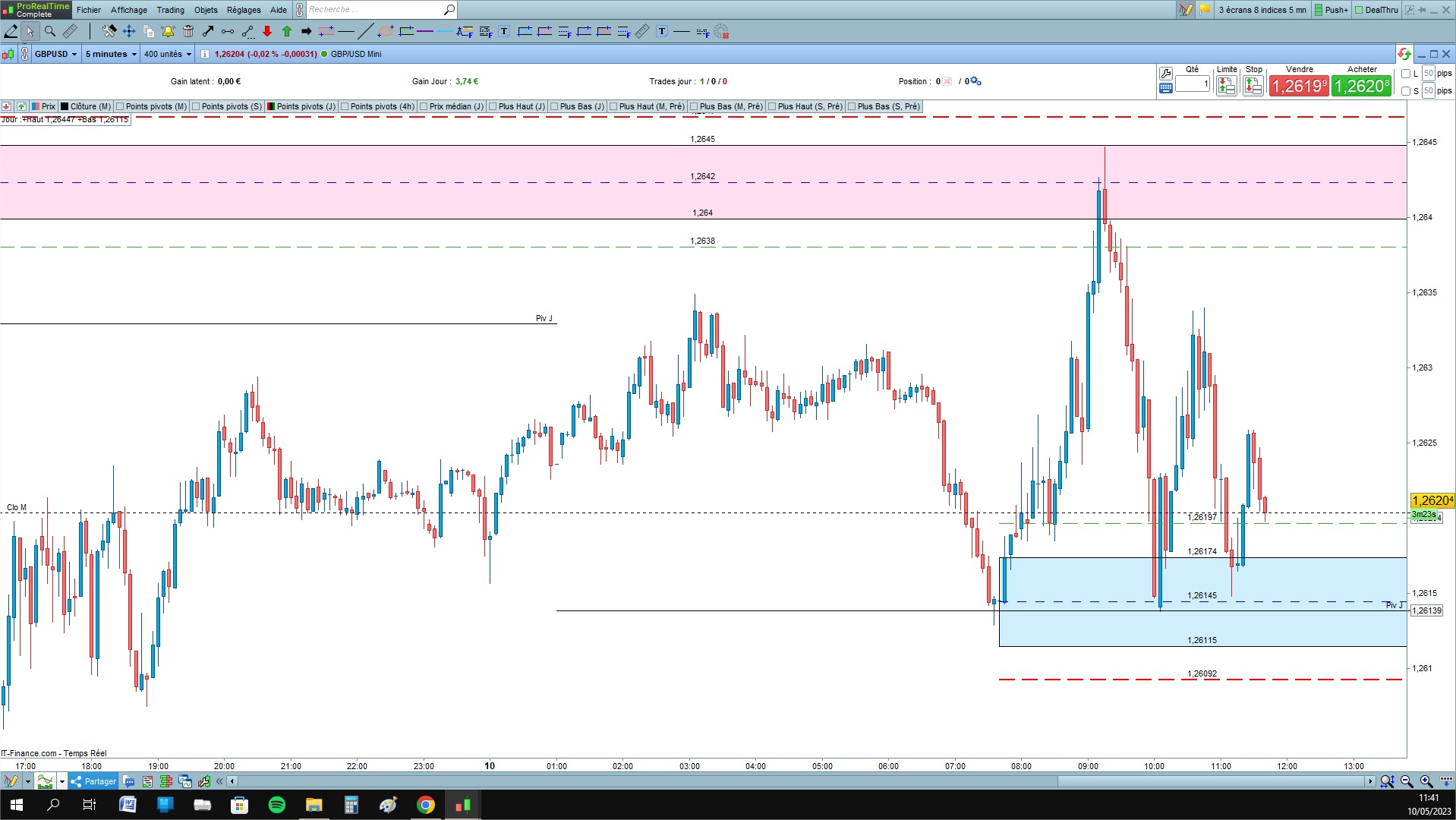Enable the Points pivots (4h) indicator
Screen dimensions: 1456x820
[x=345, y=106]
